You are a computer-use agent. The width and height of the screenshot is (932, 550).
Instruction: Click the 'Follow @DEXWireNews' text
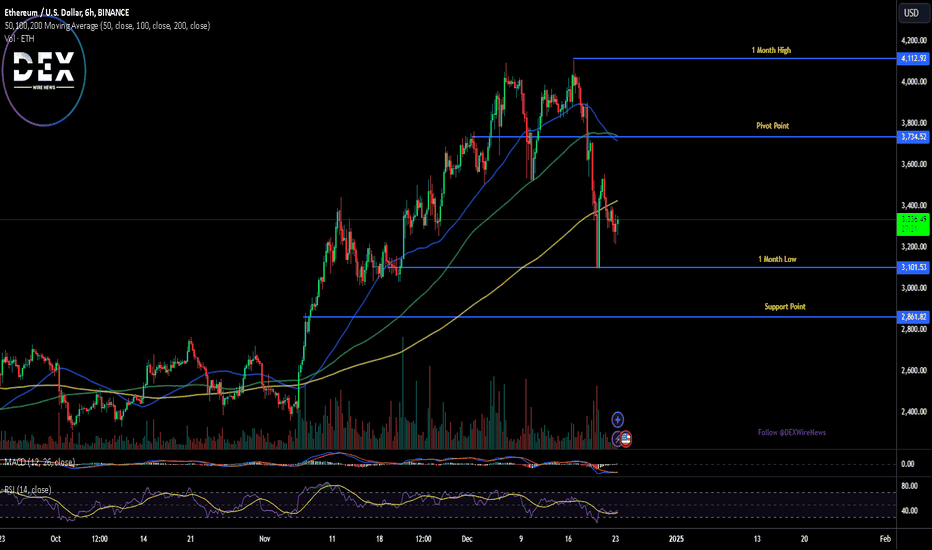(x=792, y=432)
